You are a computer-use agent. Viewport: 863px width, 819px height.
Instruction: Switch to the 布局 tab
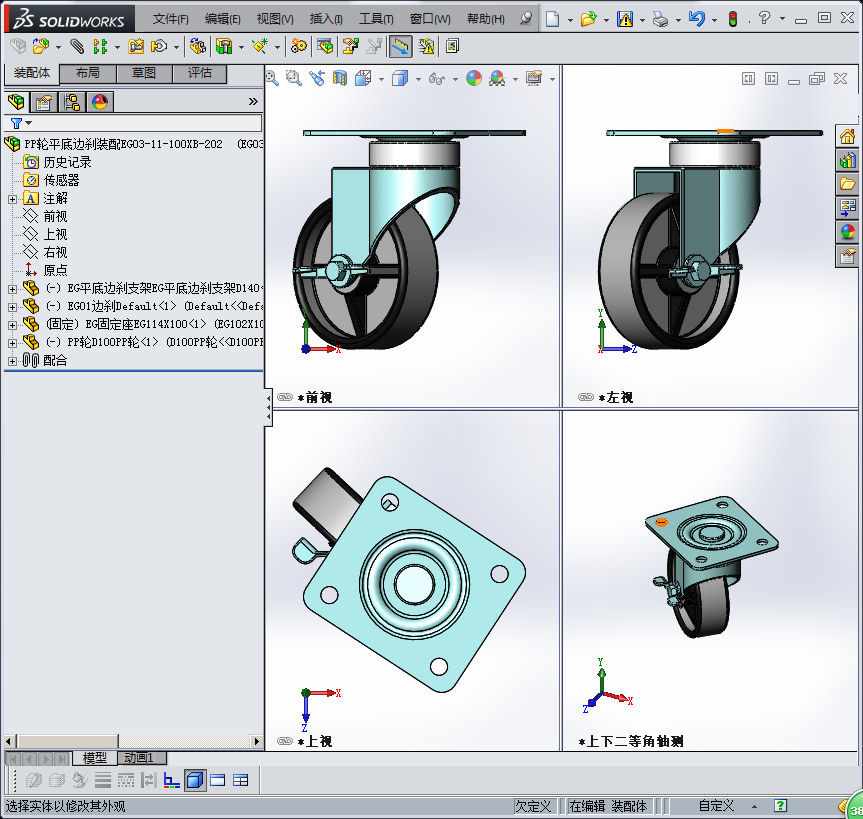(88, 73)
